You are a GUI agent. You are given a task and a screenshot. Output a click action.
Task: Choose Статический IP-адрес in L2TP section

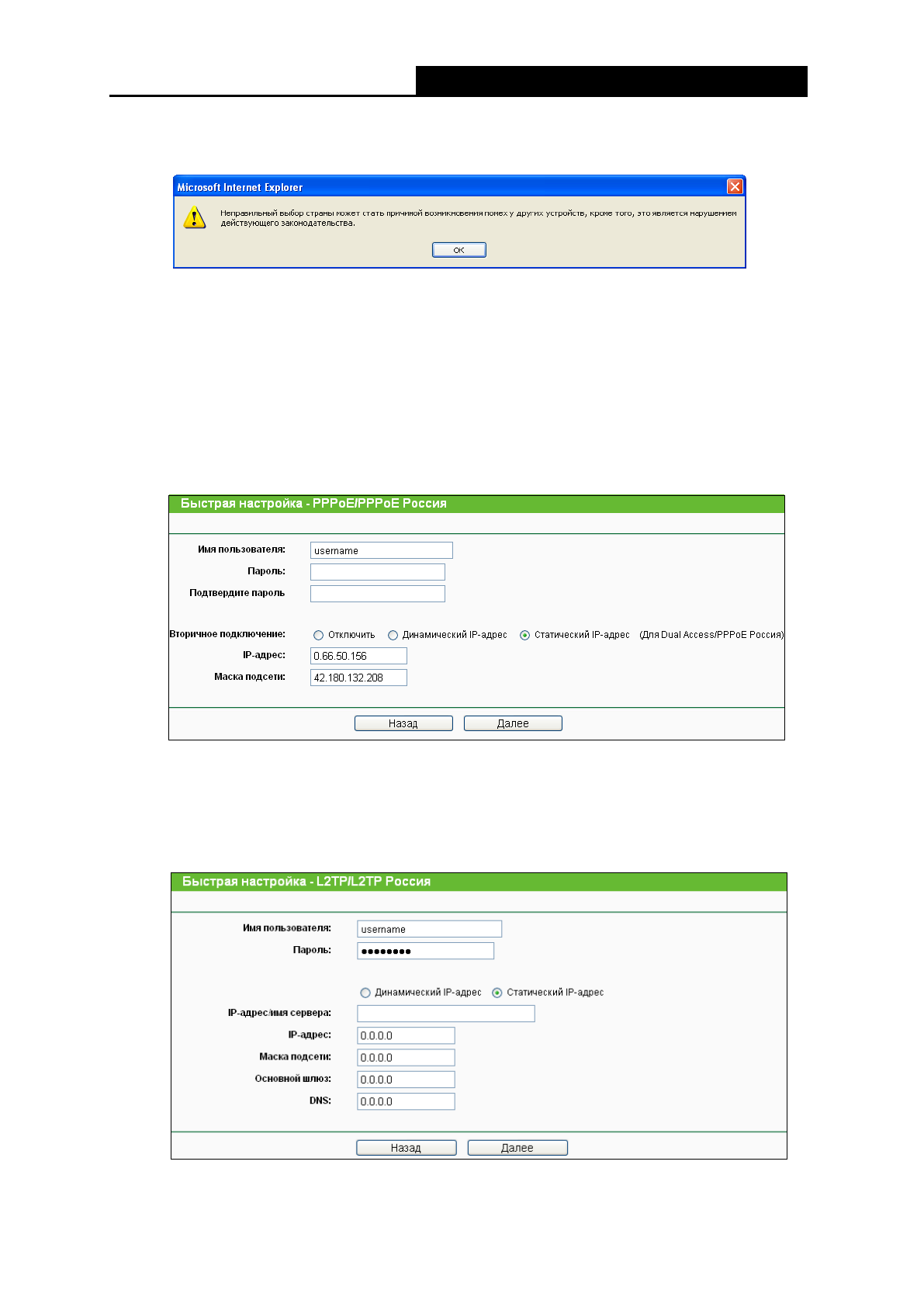click(497, 993)
